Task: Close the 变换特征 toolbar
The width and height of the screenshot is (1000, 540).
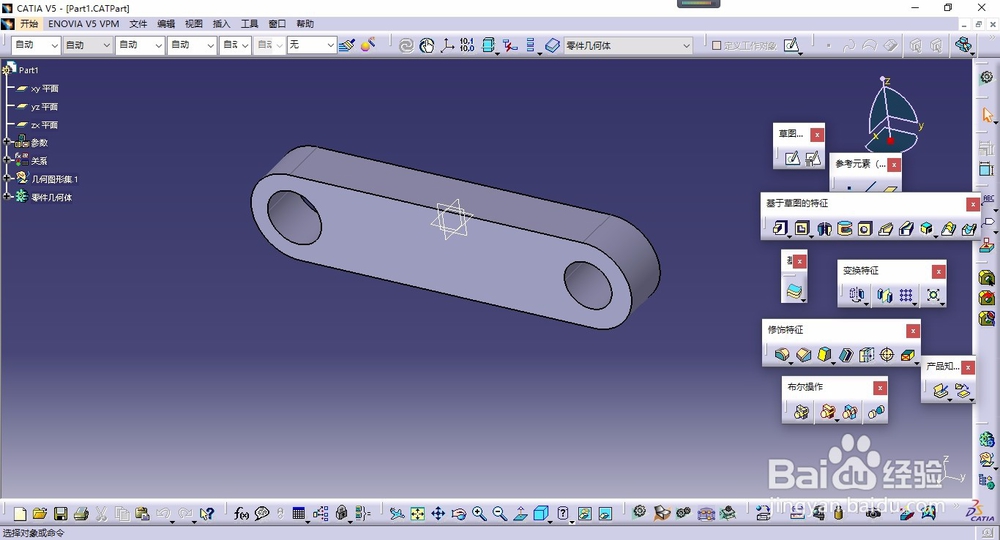Action: (x=938, y=272)
